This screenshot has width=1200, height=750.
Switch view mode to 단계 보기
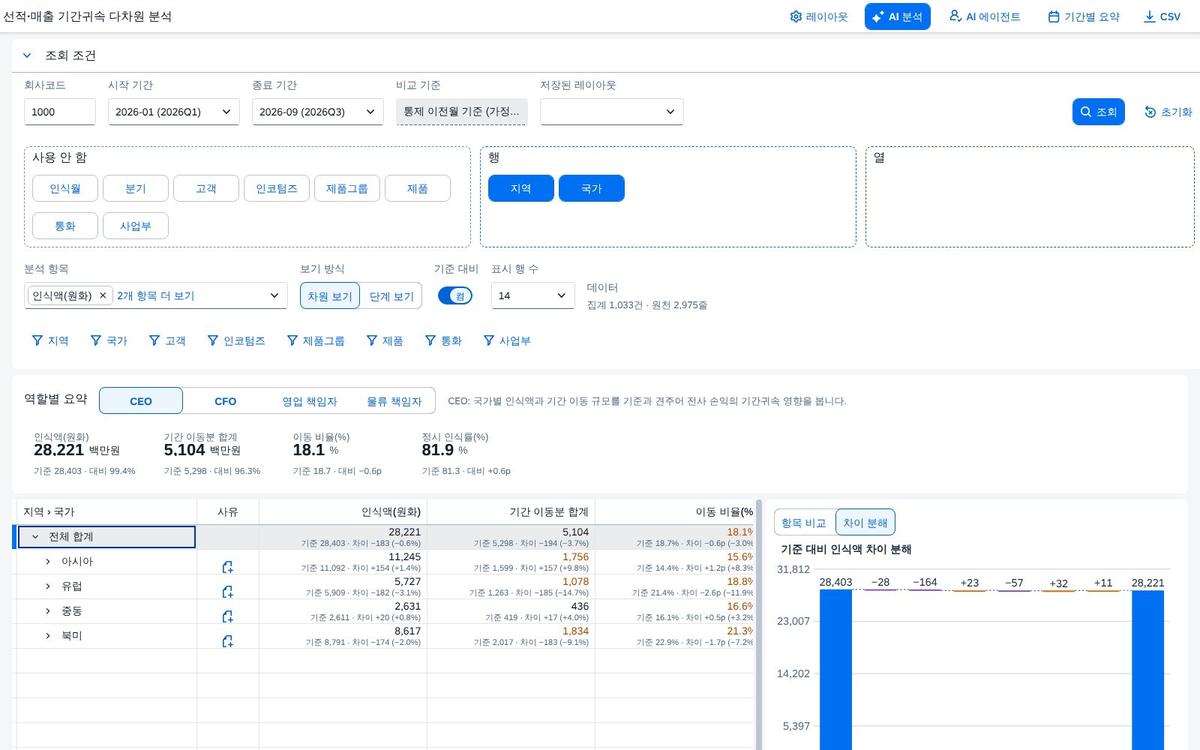click(391, 296)
